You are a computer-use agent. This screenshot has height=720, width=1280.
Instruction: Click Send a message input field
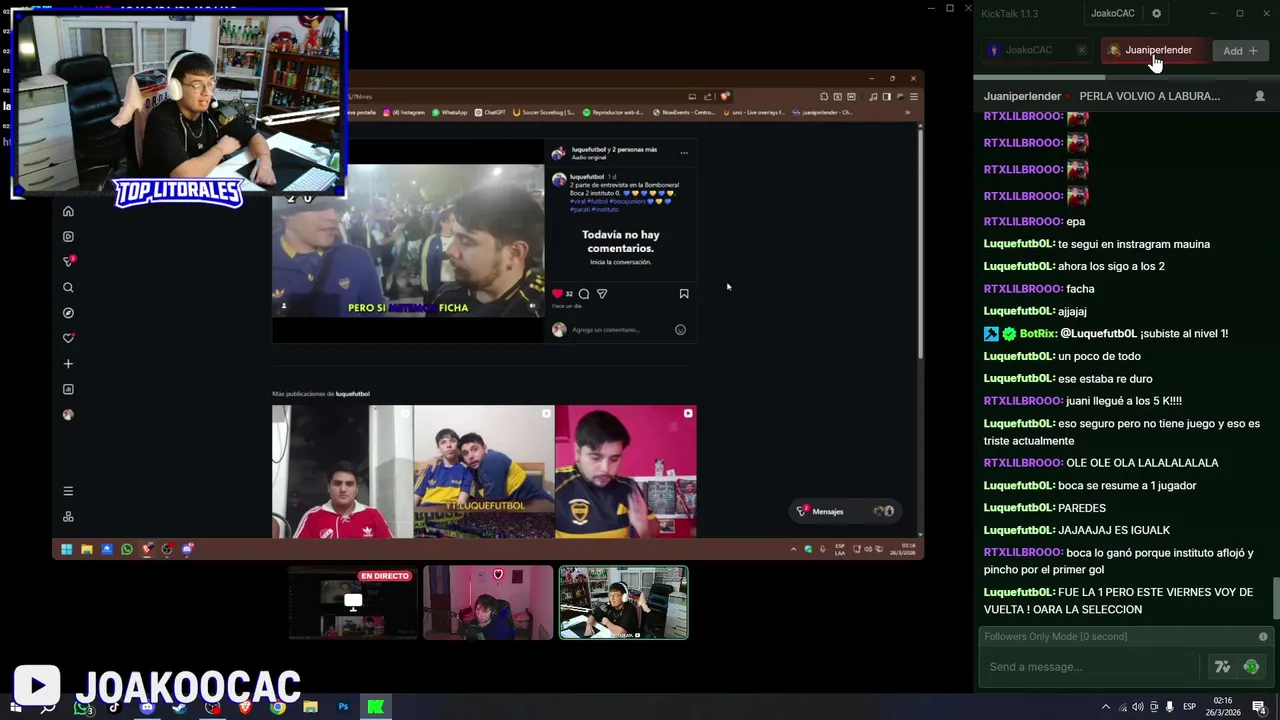tap(1090, 667)
